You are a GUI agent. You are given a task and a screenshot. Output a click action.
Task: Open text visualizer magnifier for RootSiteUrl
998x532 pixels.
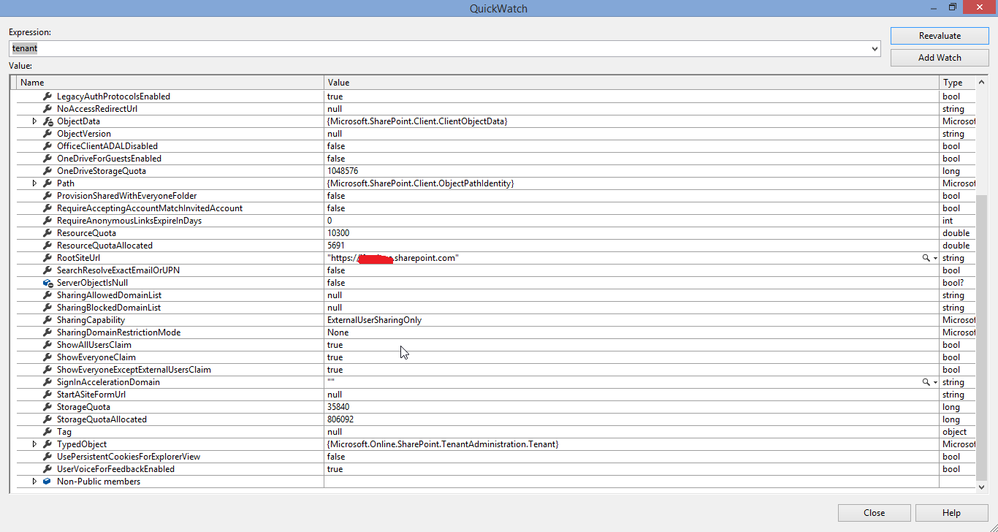pyautogui.click(x=926, y=258)
